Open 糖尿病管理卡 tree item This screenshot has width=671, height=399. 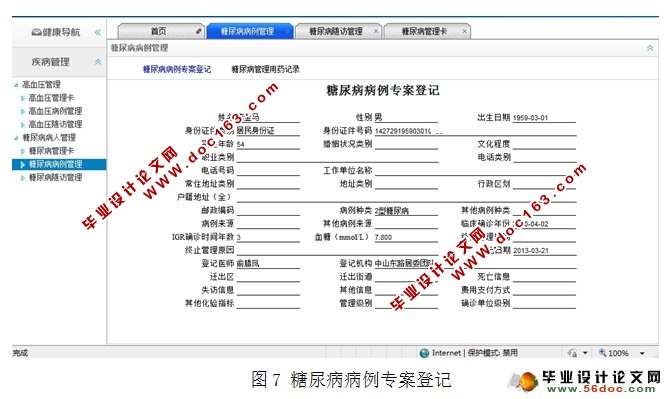coord(51,151)
